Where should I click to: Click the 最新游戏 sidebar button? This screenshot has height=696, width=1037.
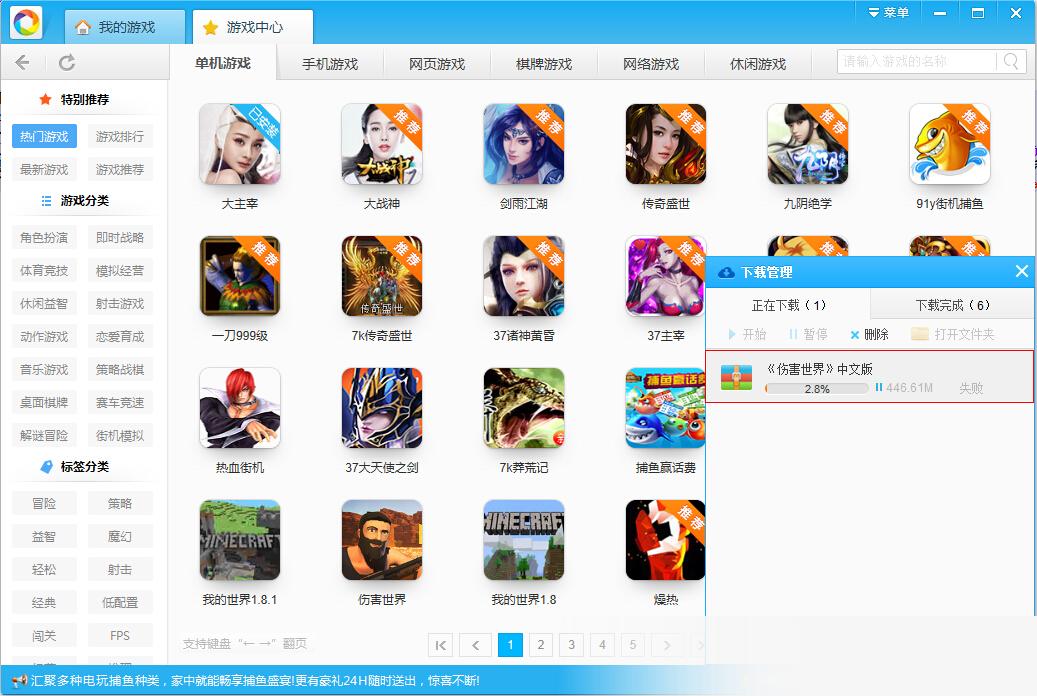pos(44,169)
